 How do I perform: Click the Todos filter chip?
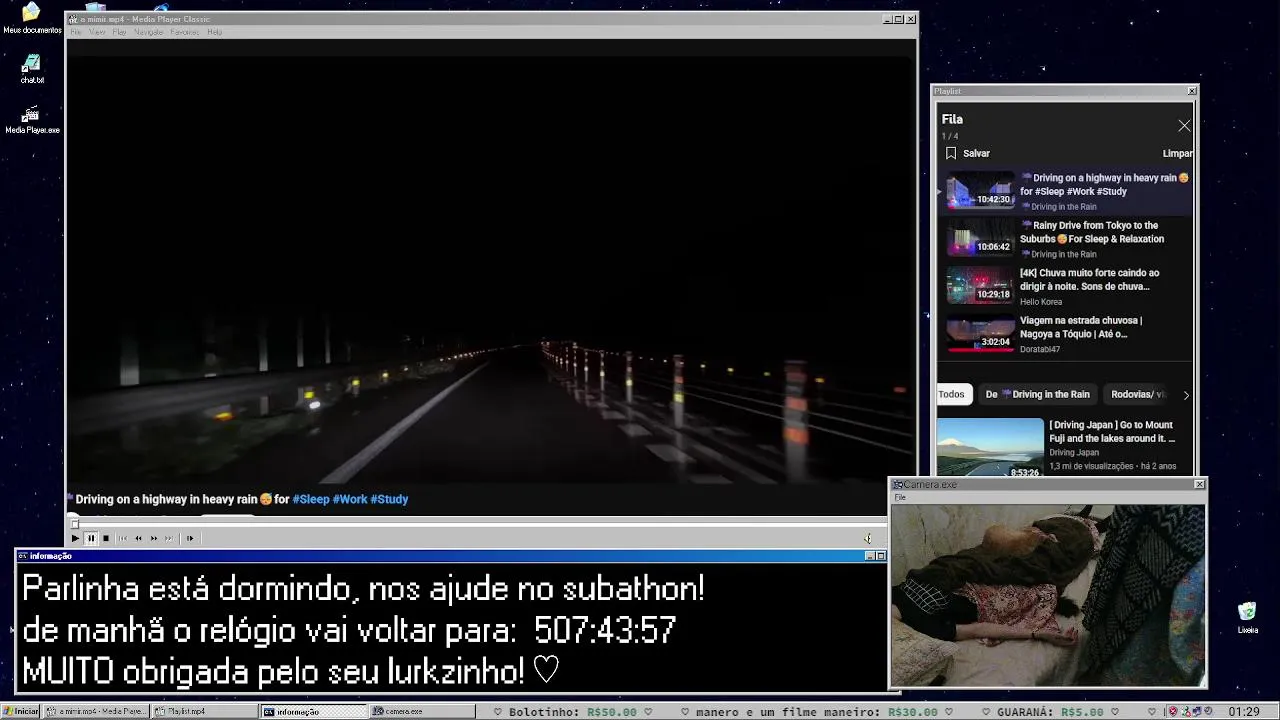click(x=952, y=394)
